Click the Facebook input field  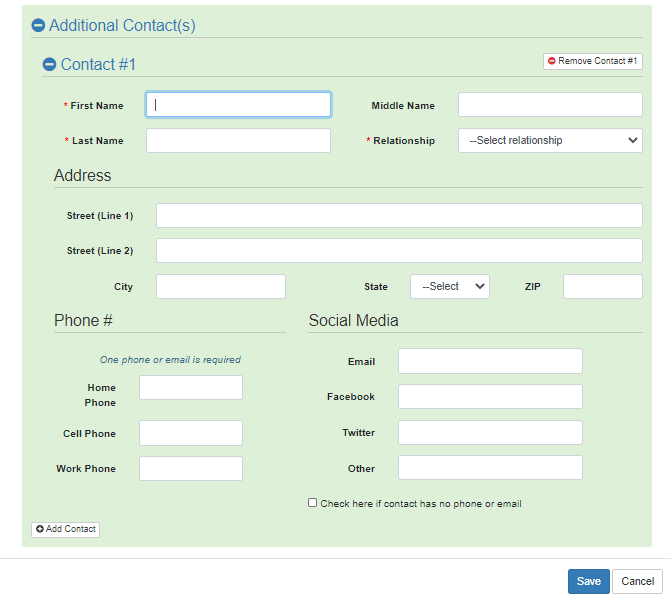pyautogui.click(x=490, y=397)
